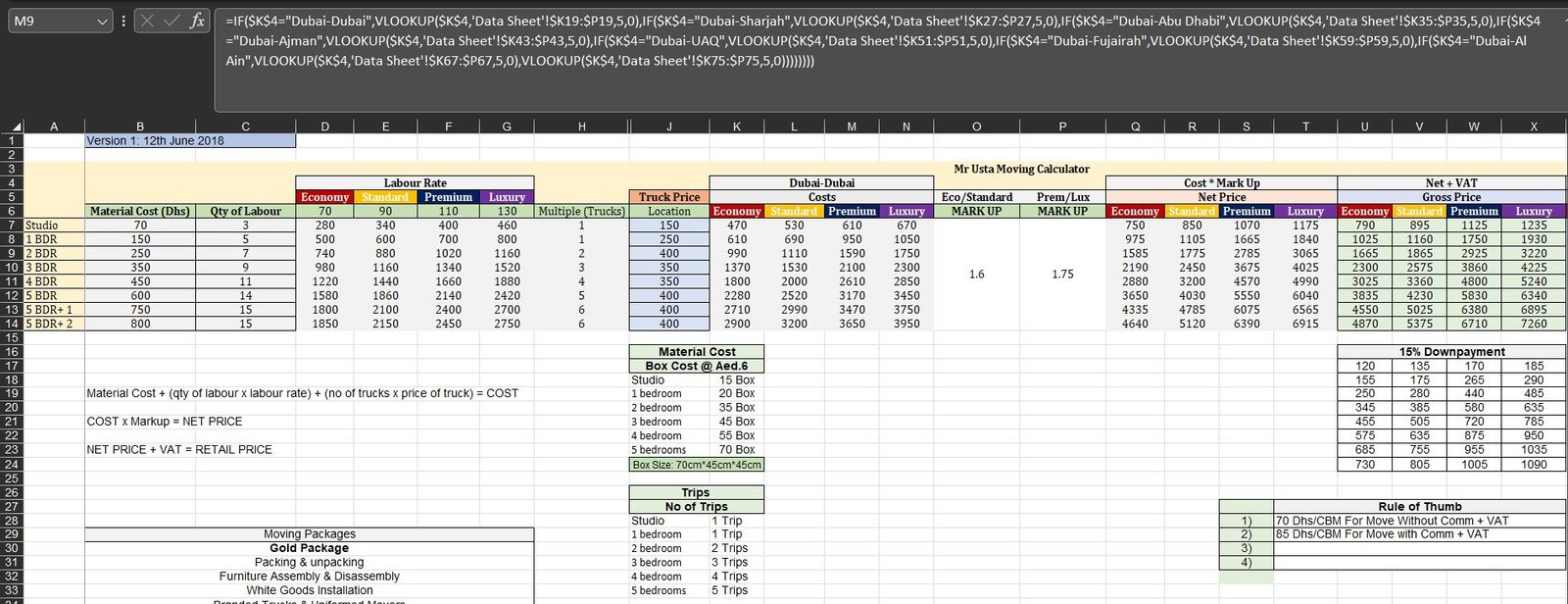Click the Gross Price header cell
1568x604 pixels.
tap(1451, 197)
